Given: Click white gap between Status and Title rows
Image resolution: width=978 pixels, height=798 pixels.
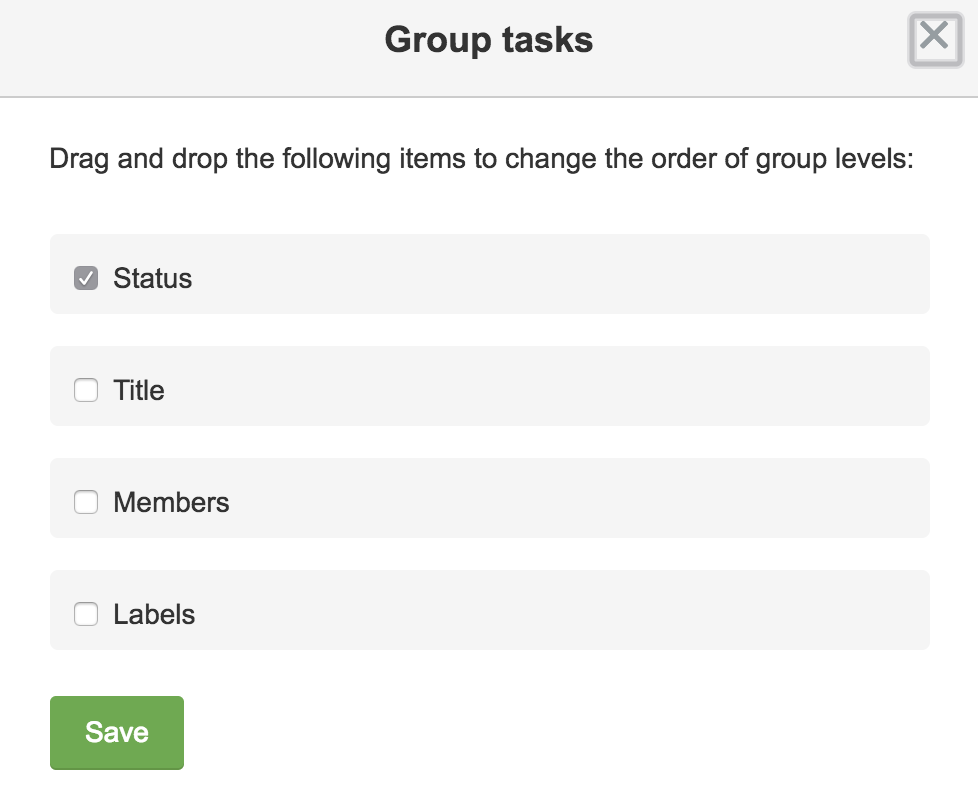Looking at the screenshot, I should pos(489,330).
